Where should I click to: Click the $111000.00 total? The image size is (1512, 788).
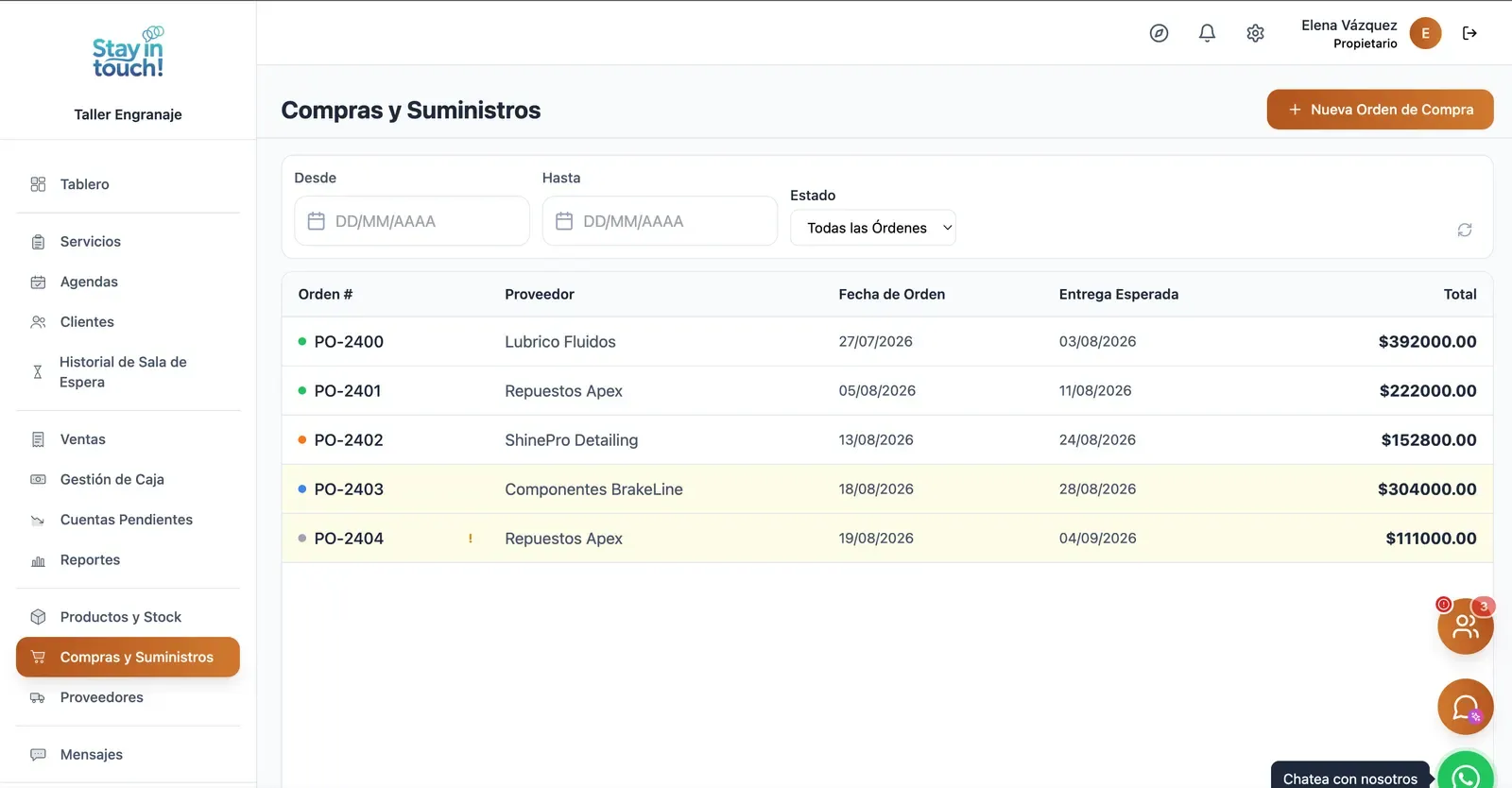1431,539
